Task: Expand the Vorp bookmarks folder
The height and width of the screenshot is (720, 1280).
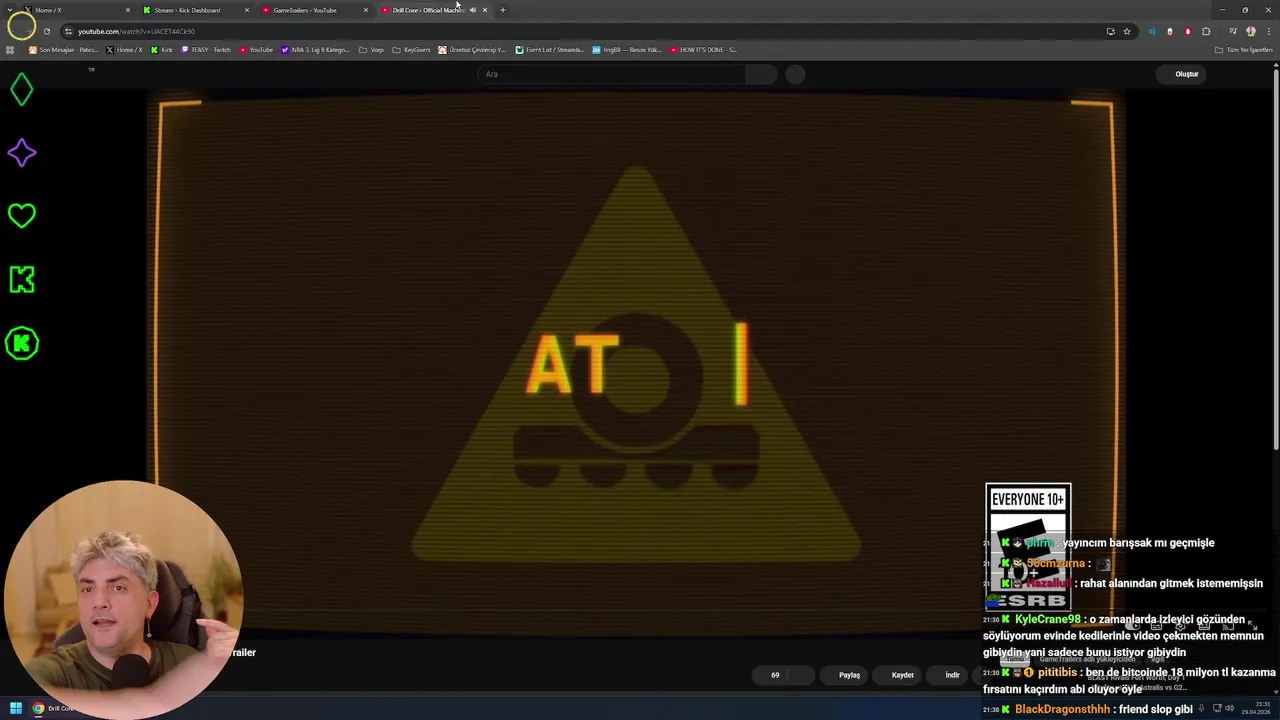Action: click(x=371, y=49)
